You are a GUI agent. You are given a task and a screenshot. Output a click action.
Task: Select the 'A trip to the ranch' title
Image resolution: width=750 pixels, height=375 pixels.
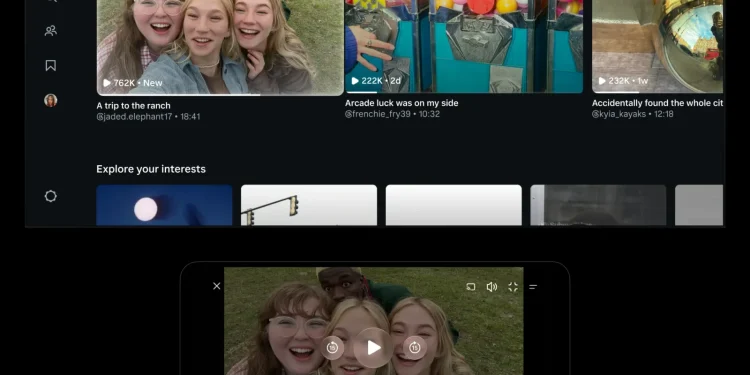133,106
